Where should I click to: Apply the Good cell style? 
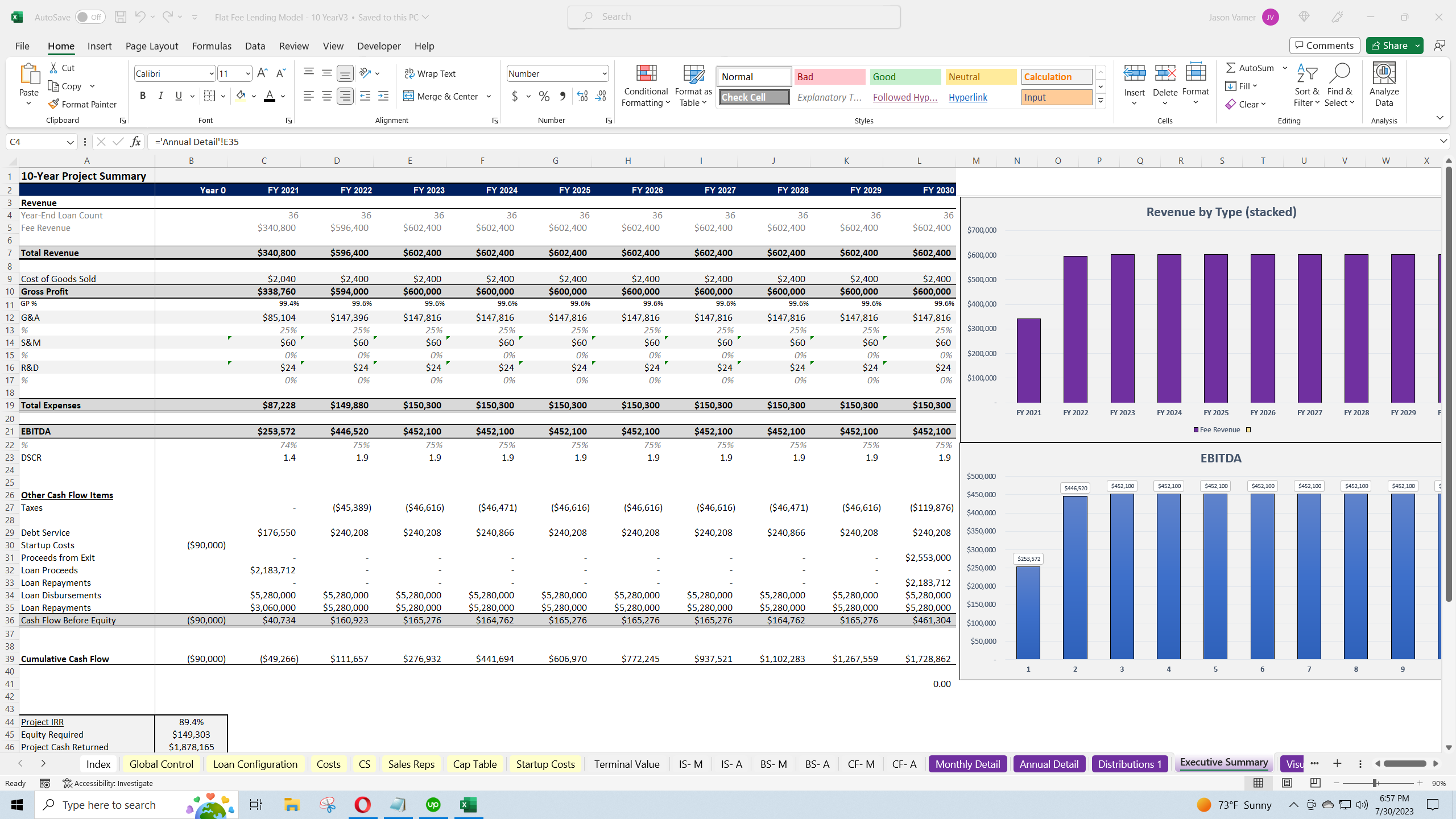point(905,77)
